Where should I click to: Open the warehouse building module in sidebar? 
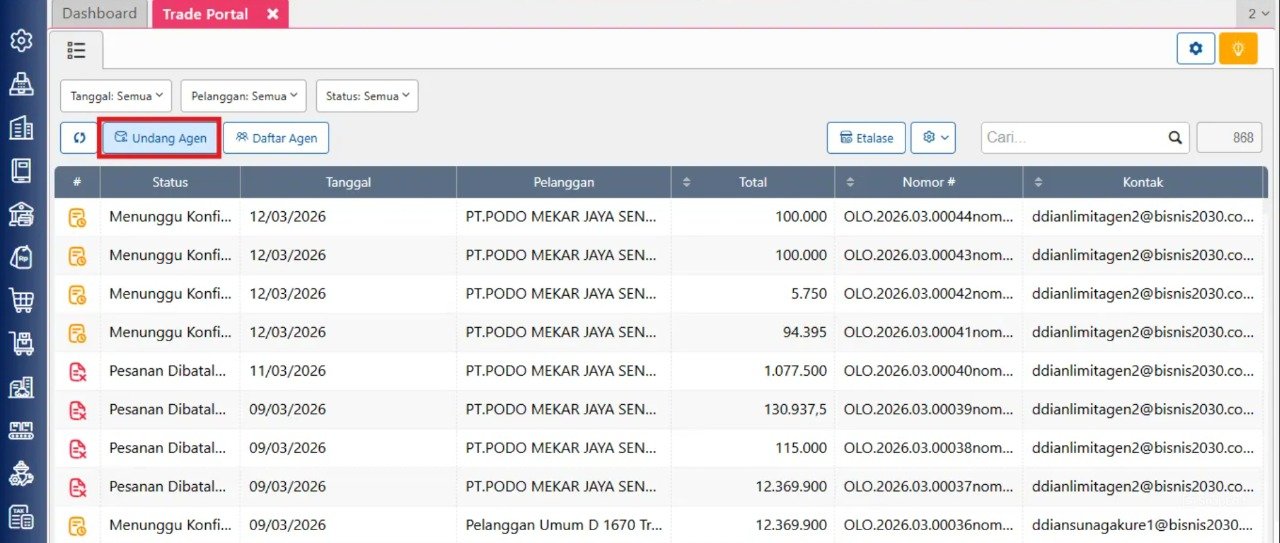[x=21, y=387]
